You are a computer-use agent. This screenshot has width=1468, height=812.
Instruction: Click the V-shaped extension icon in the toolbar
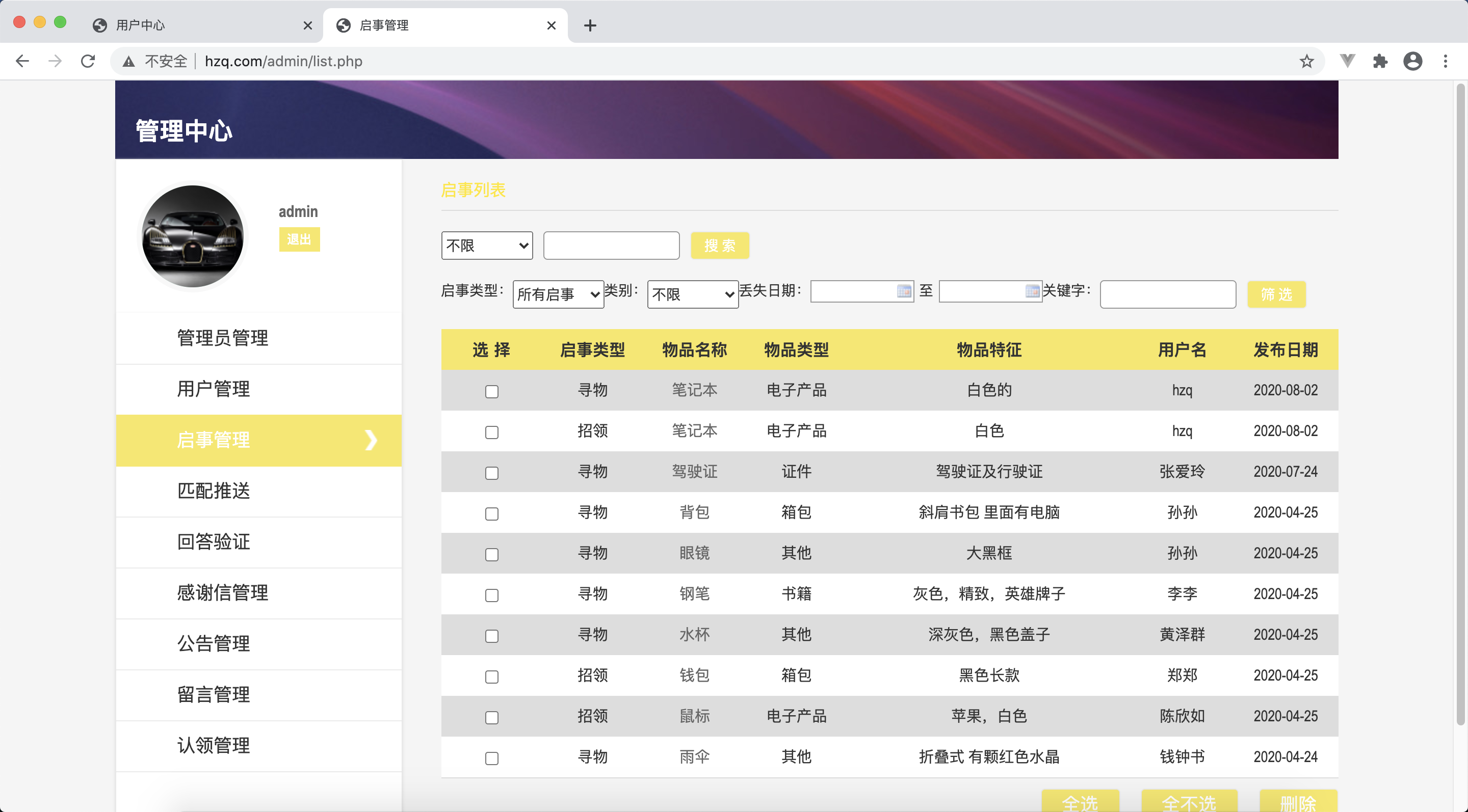tap(1347, 61)
